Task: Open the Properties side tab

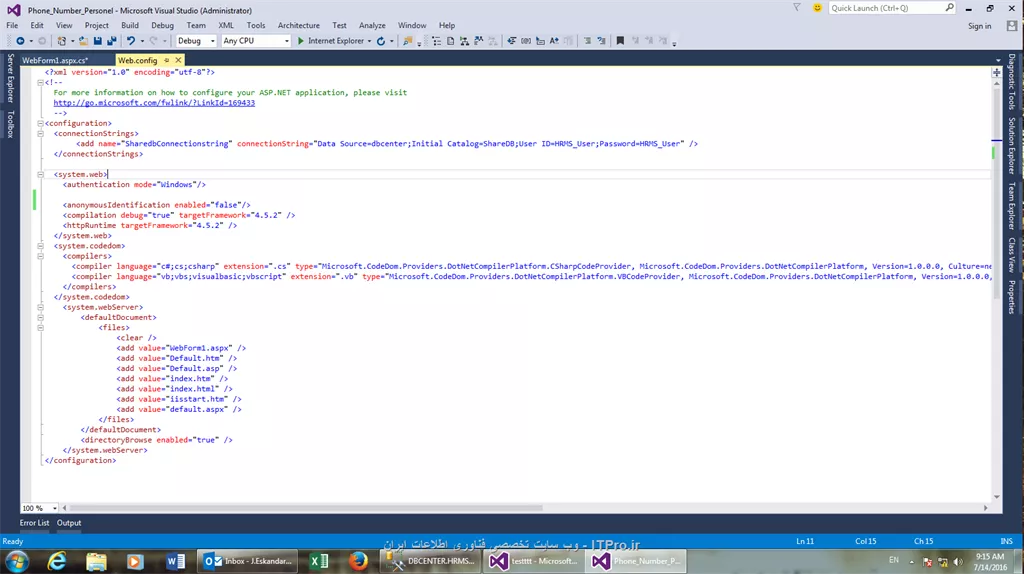Action: tap(1012, 297)
